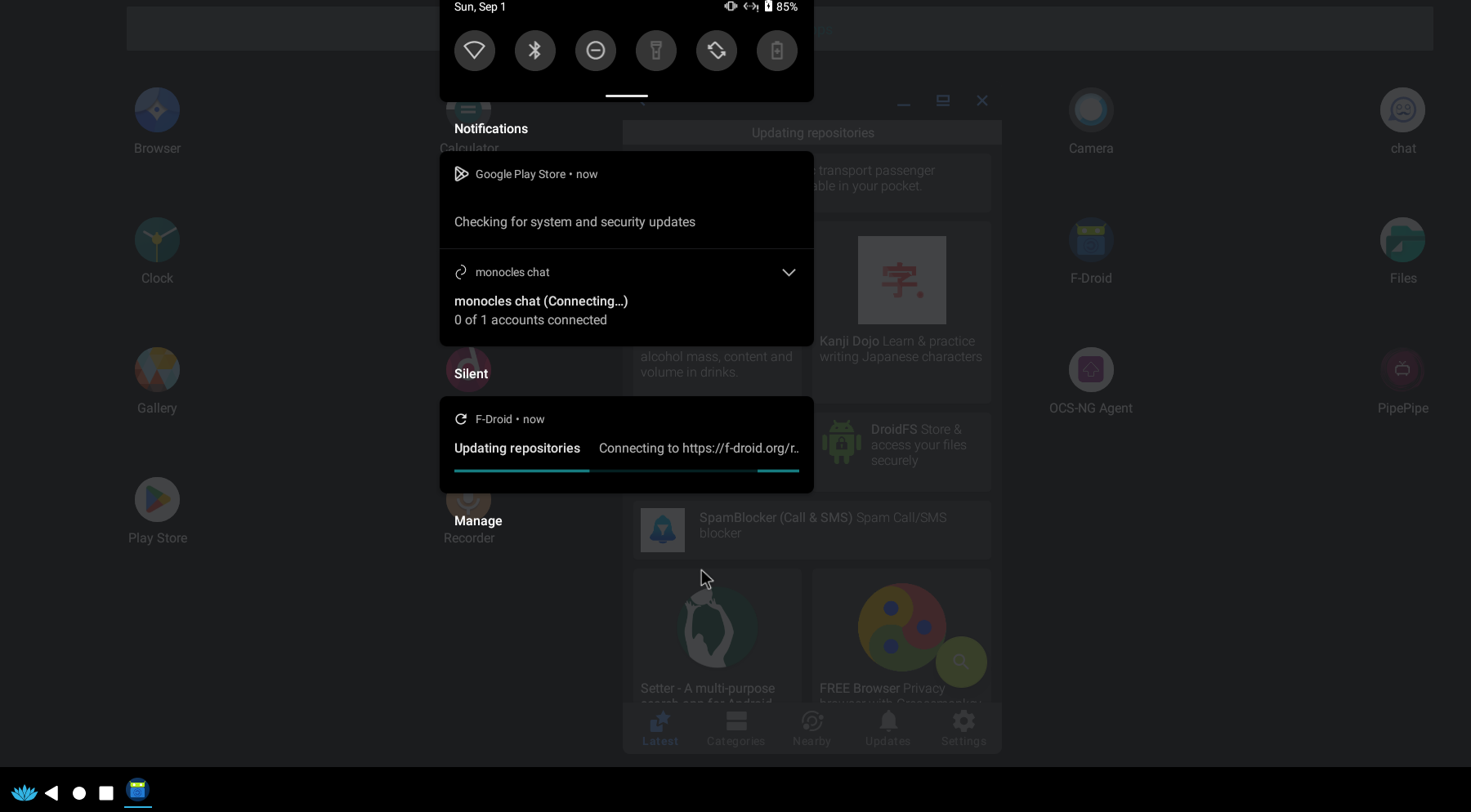Viewport: 1471px width, 812px height.
Task: Click the Silent notifications section header
Action: tap(471, 374)
